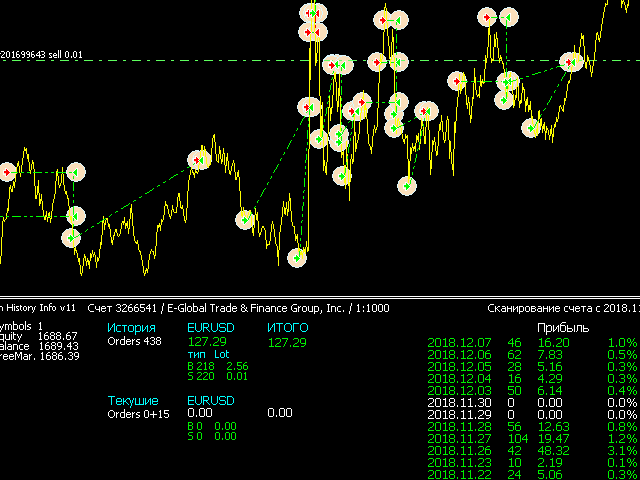The width and height of the screenshot is (640, 480).
Task: Click the trade count 104 for 2018.11.27
Action: pos(518,438)
